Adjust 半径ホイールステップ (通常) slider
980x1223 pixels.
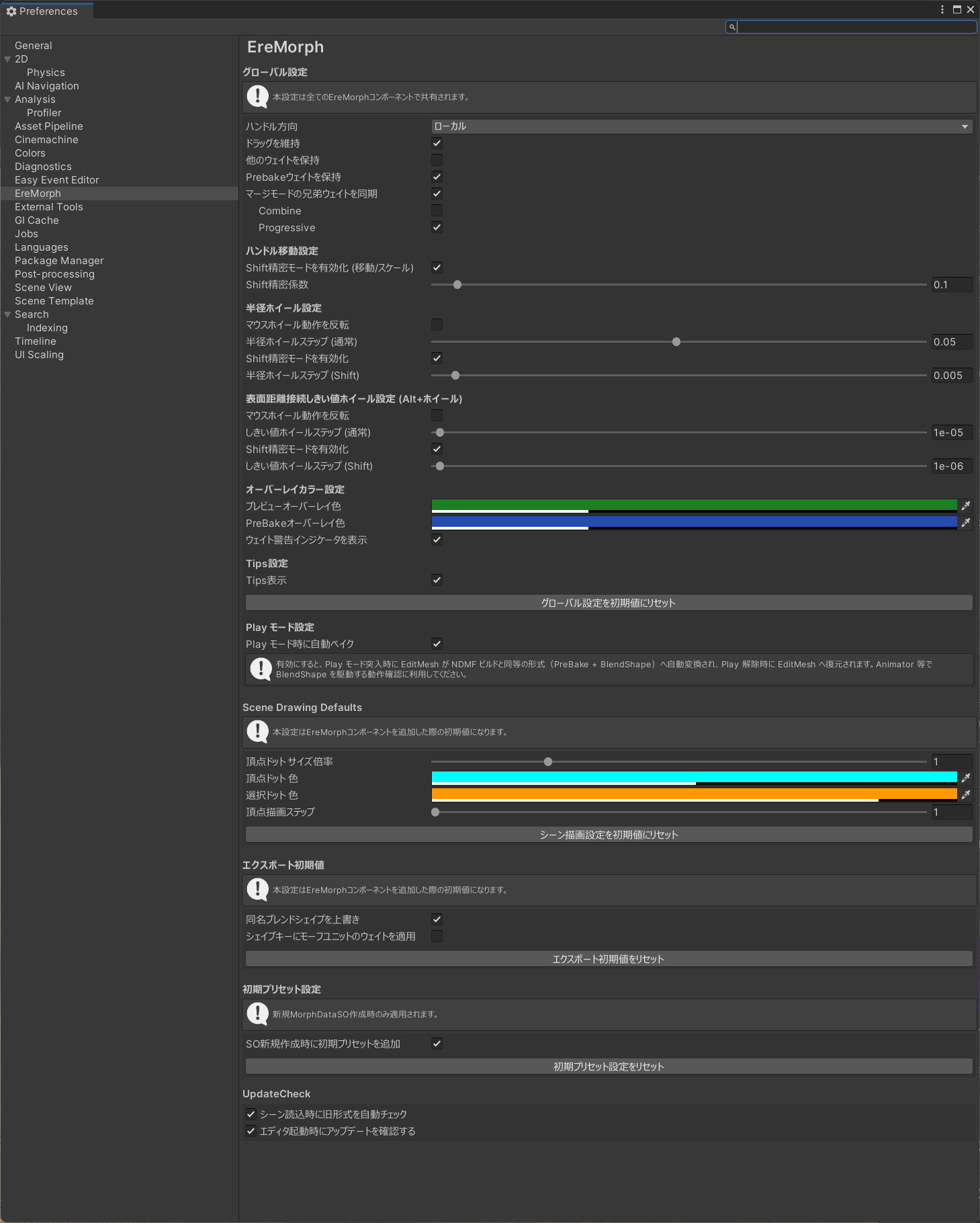(x=679, y=342)
